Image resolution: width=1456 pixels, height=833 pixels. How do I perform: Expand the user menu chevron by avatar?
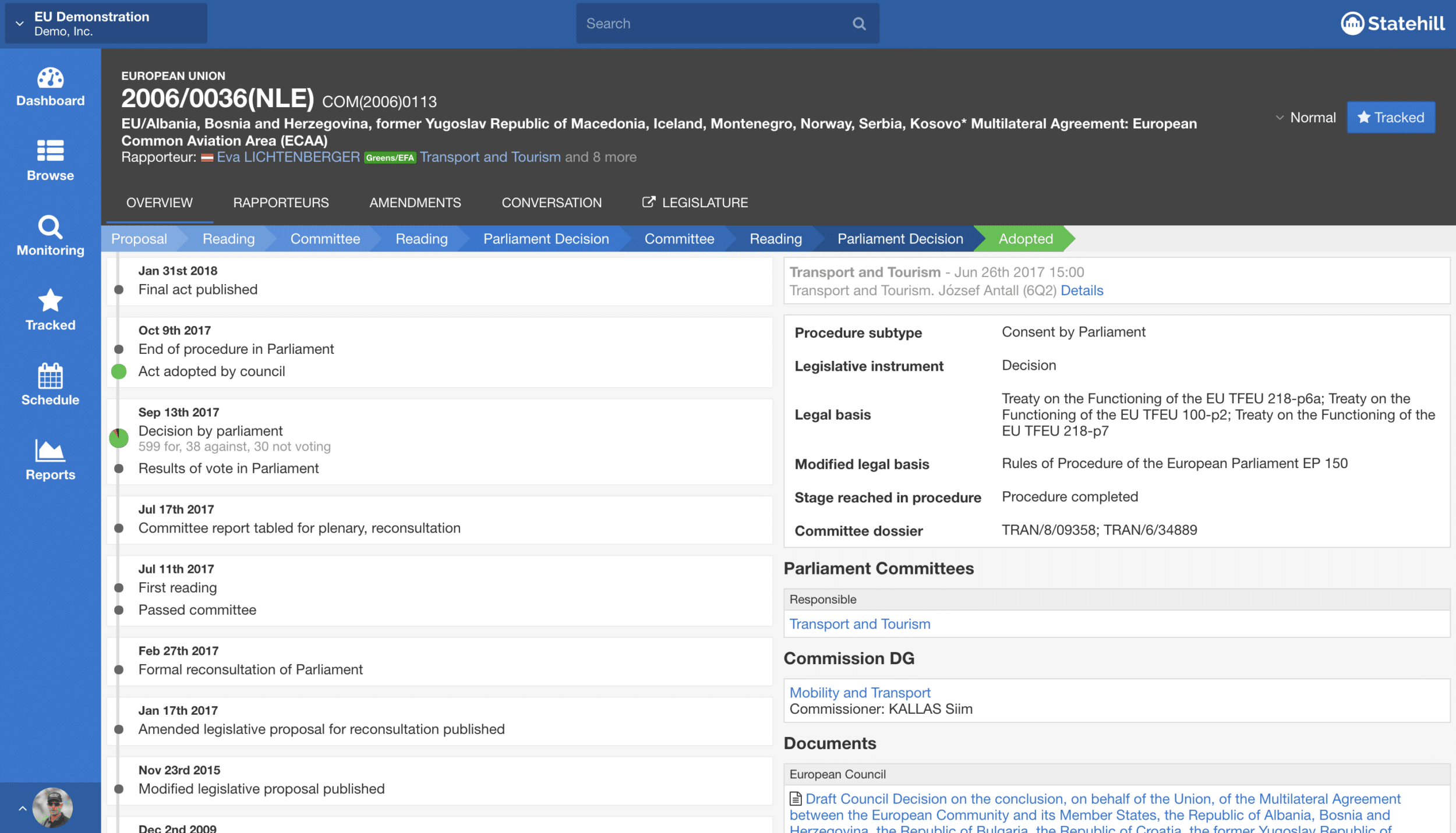pyautogui.click(x=23, y=808)
